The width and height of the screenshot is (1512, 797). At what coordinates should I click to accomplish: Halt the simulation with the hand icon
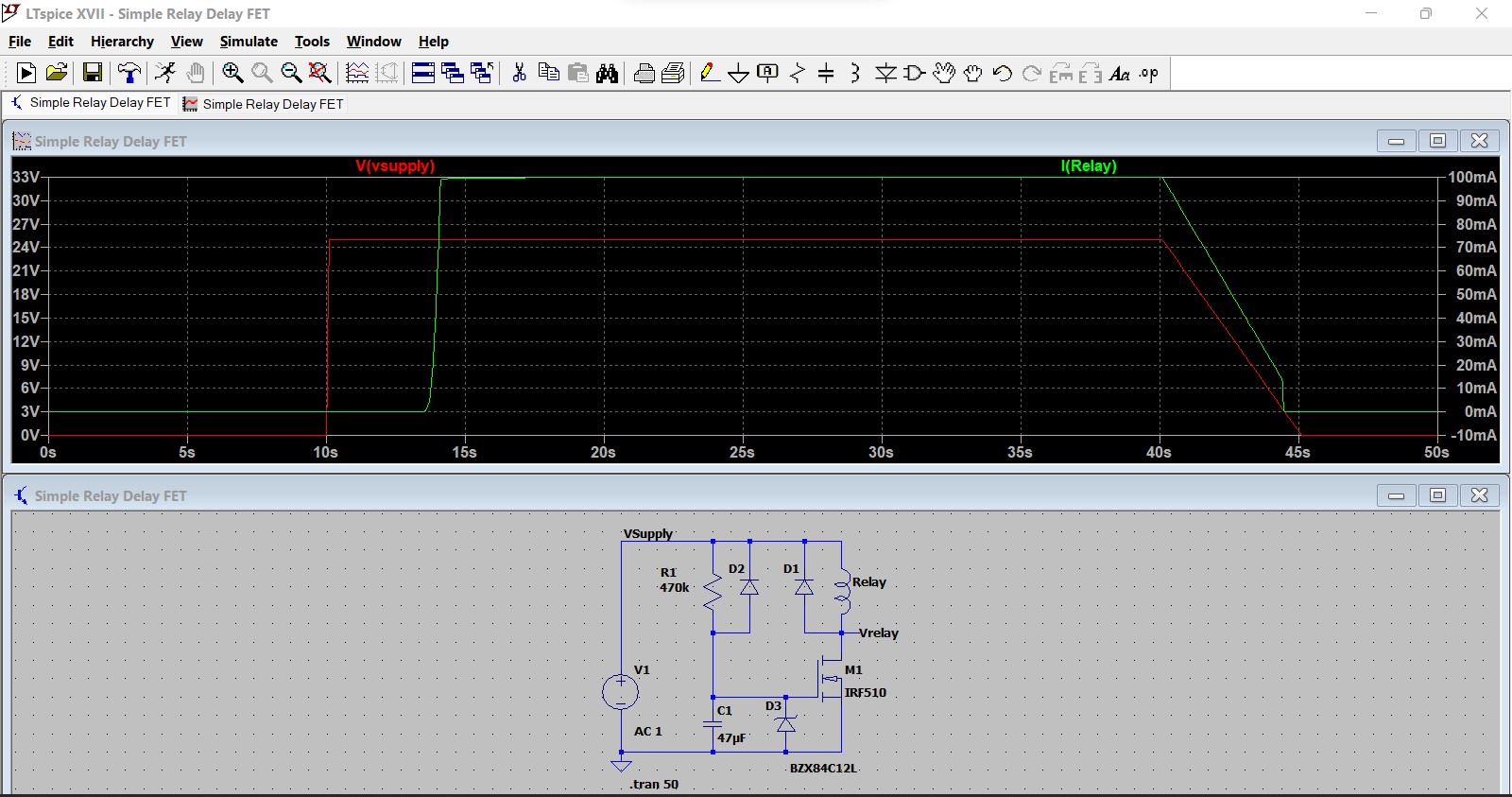(196, 73)
